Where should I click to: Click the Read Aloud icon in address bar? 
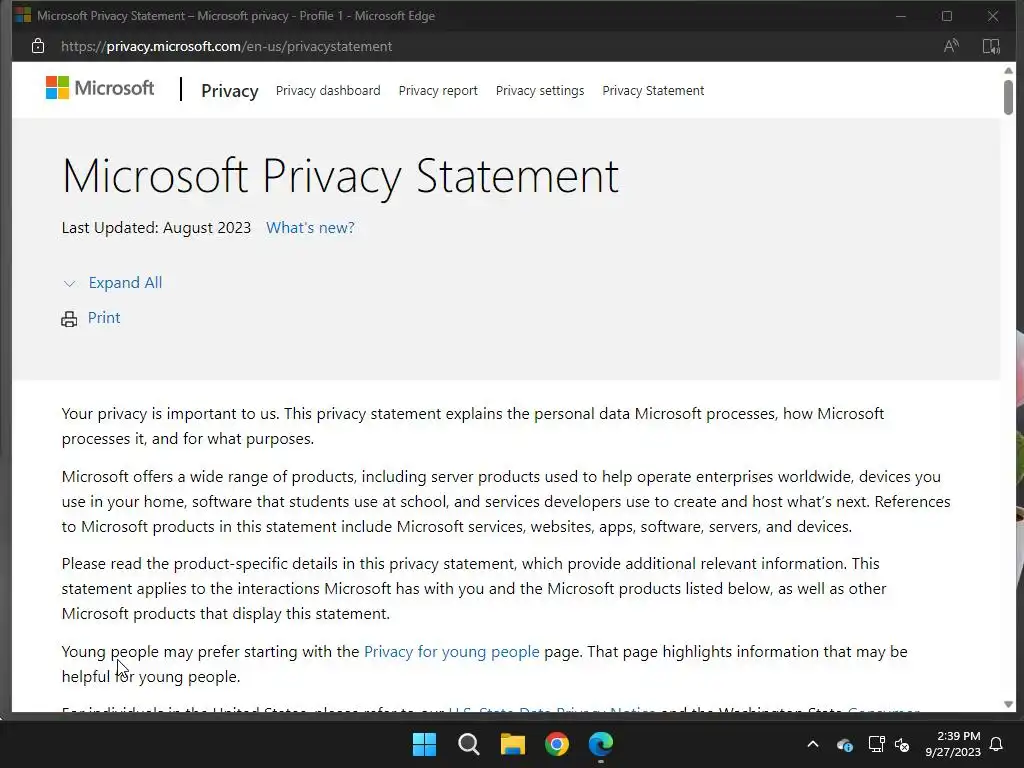(x=951, y=46)
